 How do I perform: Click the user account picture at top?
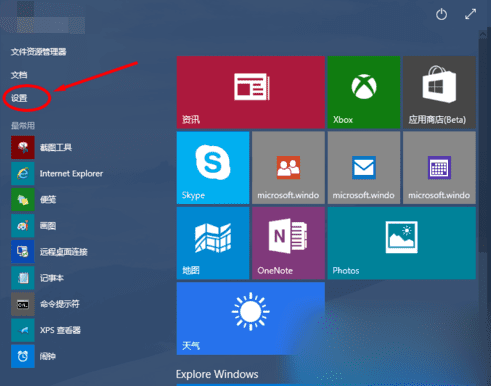(x=25, y=17)
